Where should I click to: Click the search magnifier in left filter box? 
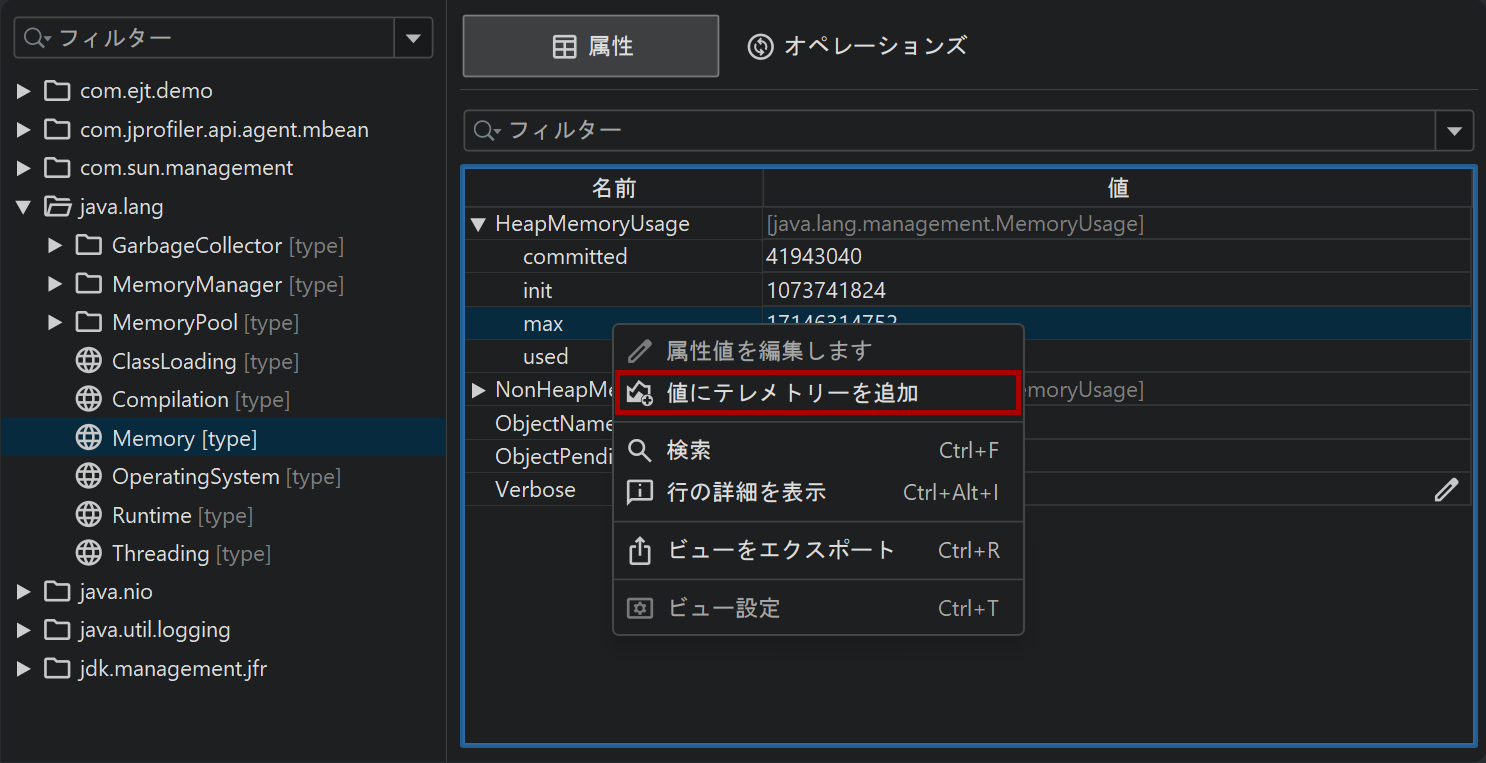tap(37, 38)
